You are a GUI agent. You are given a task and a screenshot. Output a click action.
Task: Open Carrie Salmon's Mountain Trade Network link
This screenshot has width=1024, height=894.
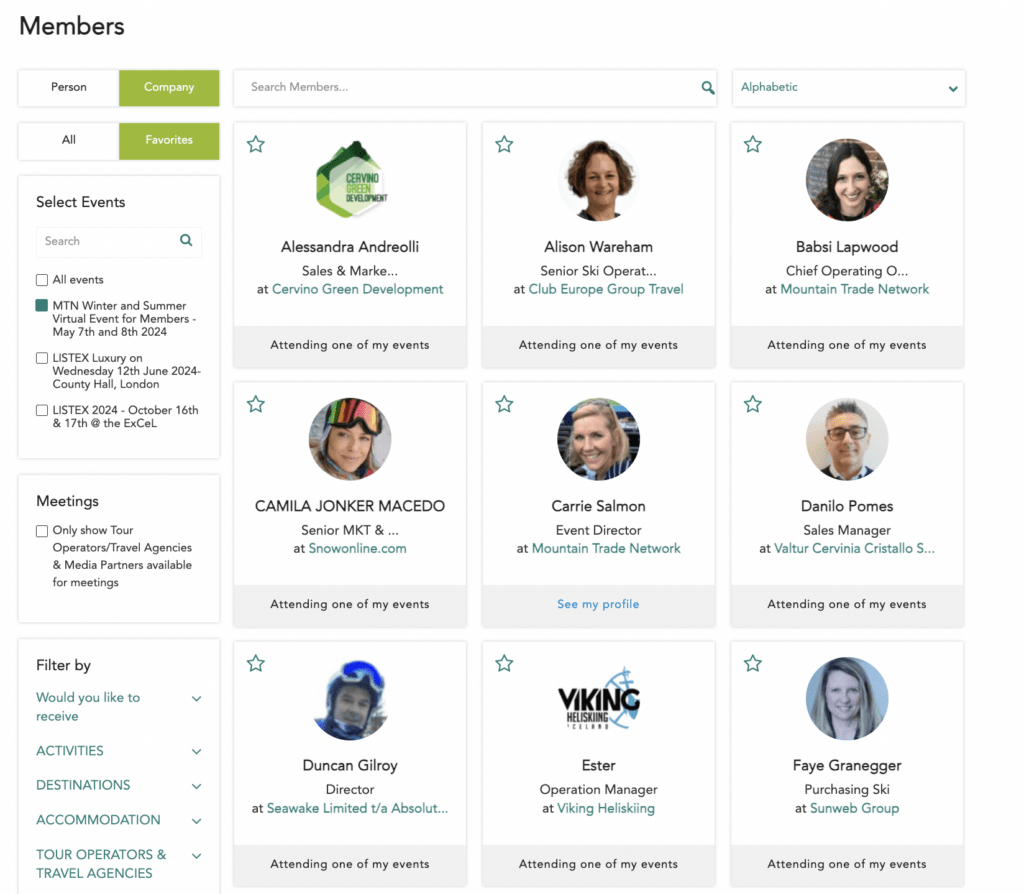tap(606, 549)
